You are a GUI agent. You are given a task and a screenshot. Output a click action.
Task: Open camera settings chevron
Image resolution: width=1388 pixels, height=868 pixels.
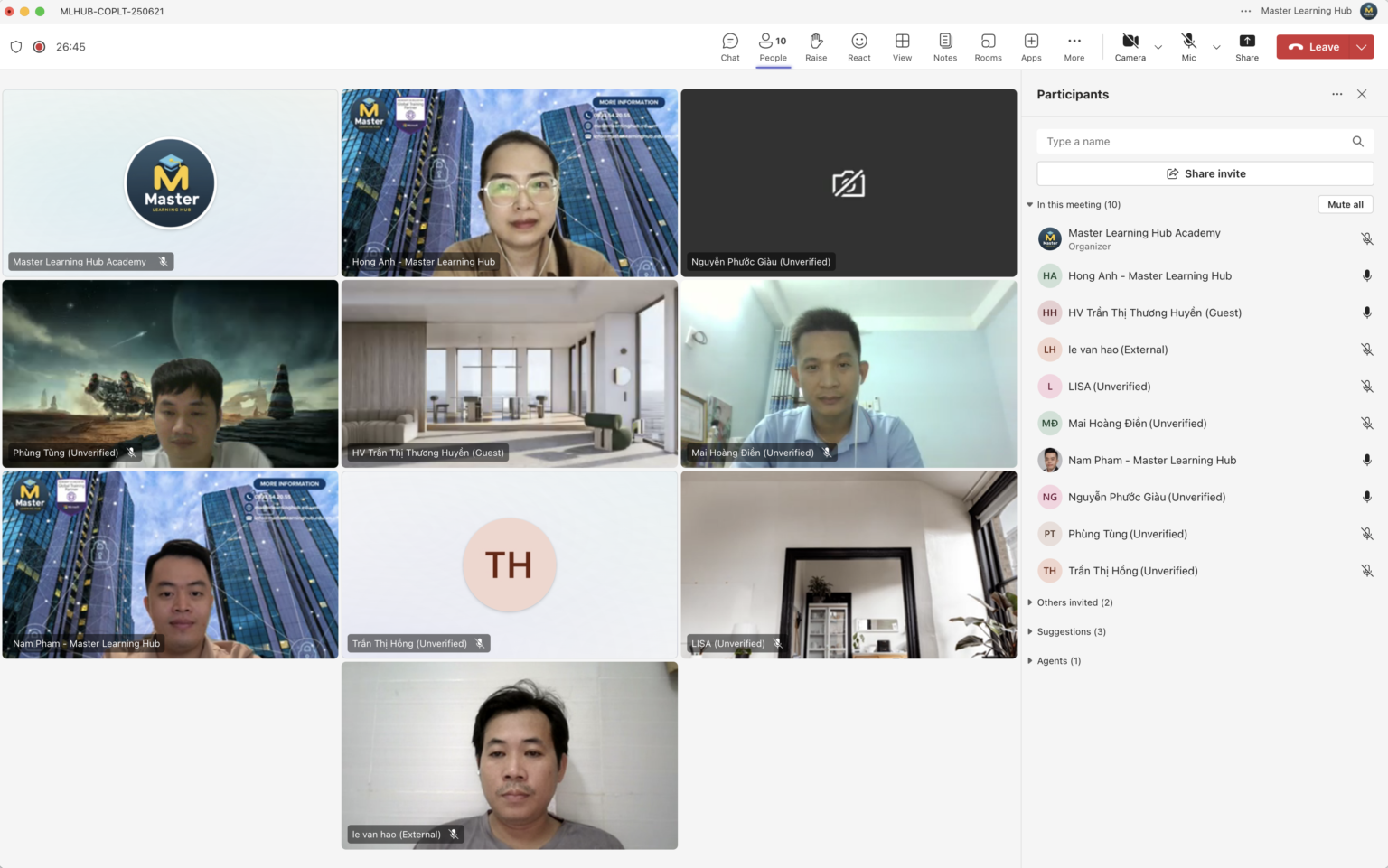[1158, 46]
